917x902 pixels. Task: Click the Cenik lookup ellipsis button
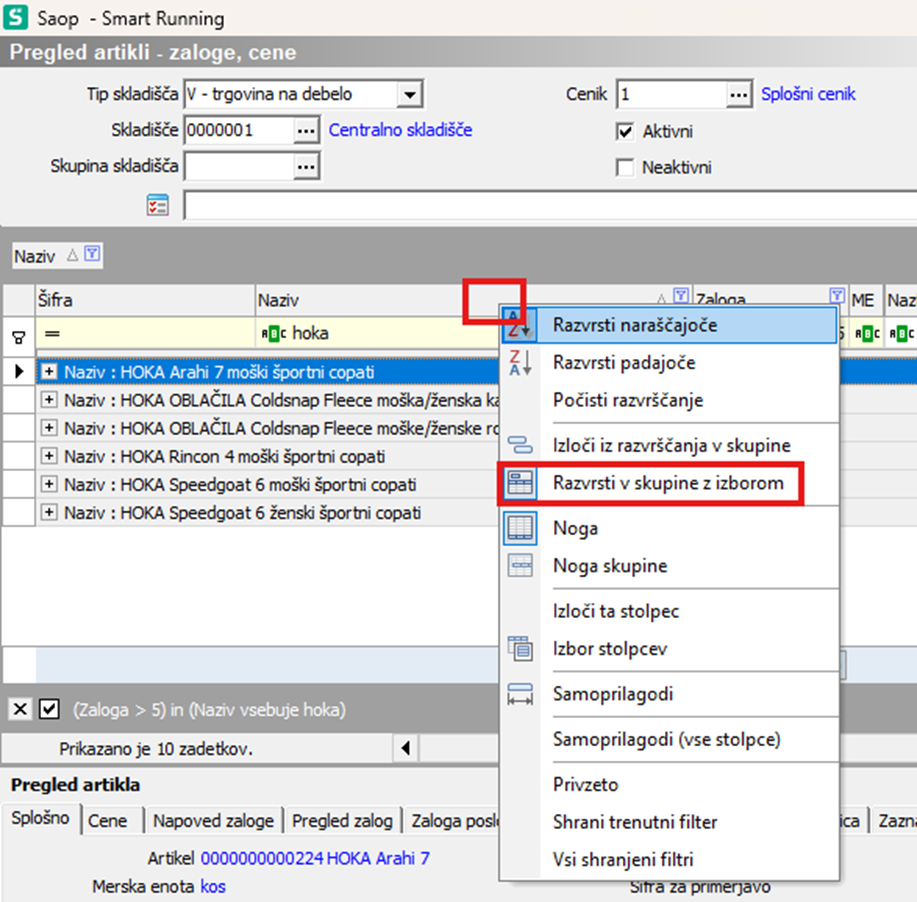point(739,94)
